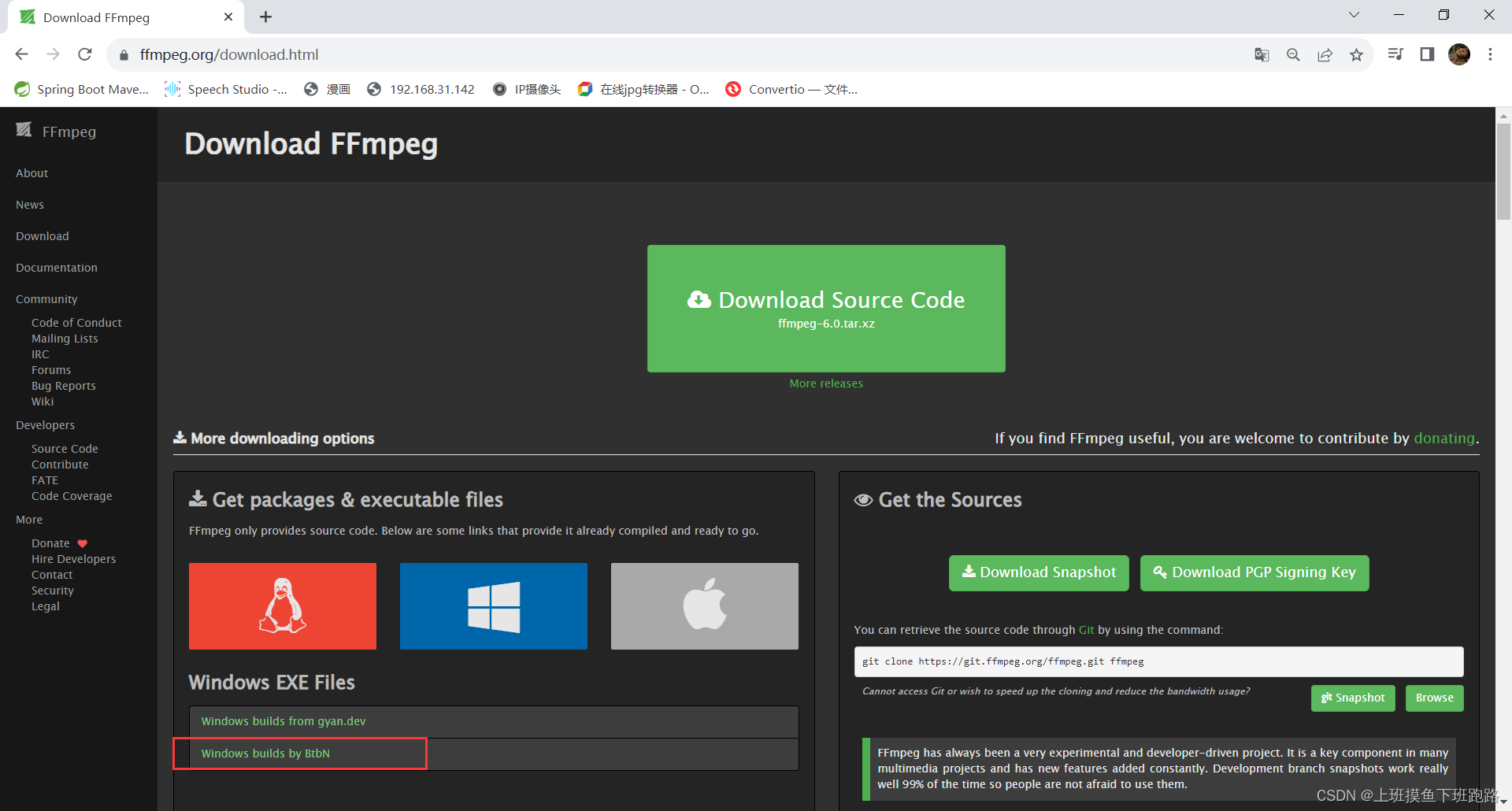
Task: Click the Download Snapshot button
Action: click(x=1039, y=573)
